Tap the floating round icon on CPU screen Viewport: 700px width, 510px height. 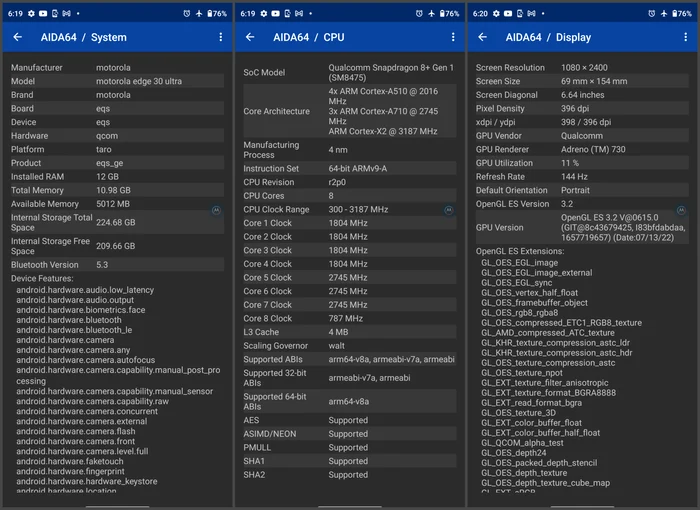click(x=449, y=210)
